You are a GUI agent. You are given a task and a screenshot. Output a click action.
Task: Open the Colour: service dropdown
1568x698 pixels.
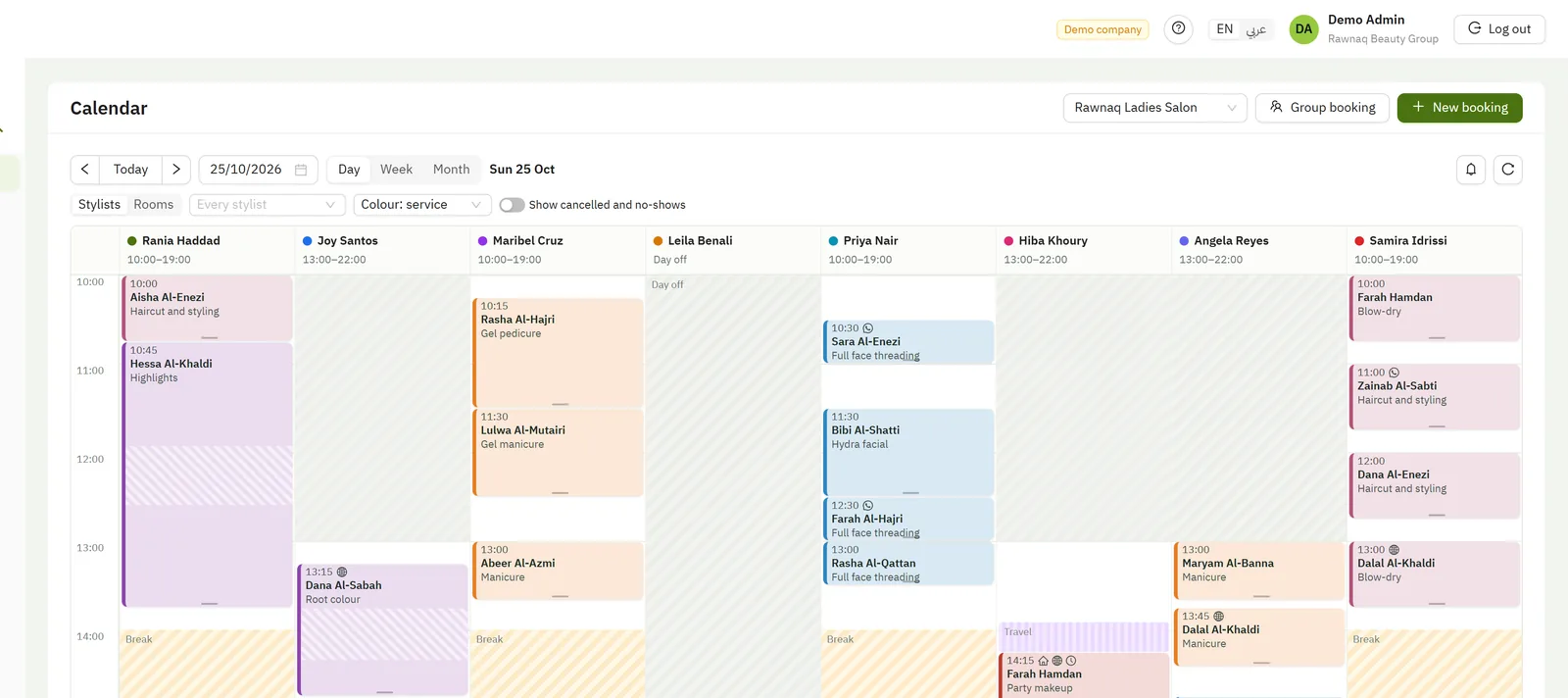(x=421, y=205)
